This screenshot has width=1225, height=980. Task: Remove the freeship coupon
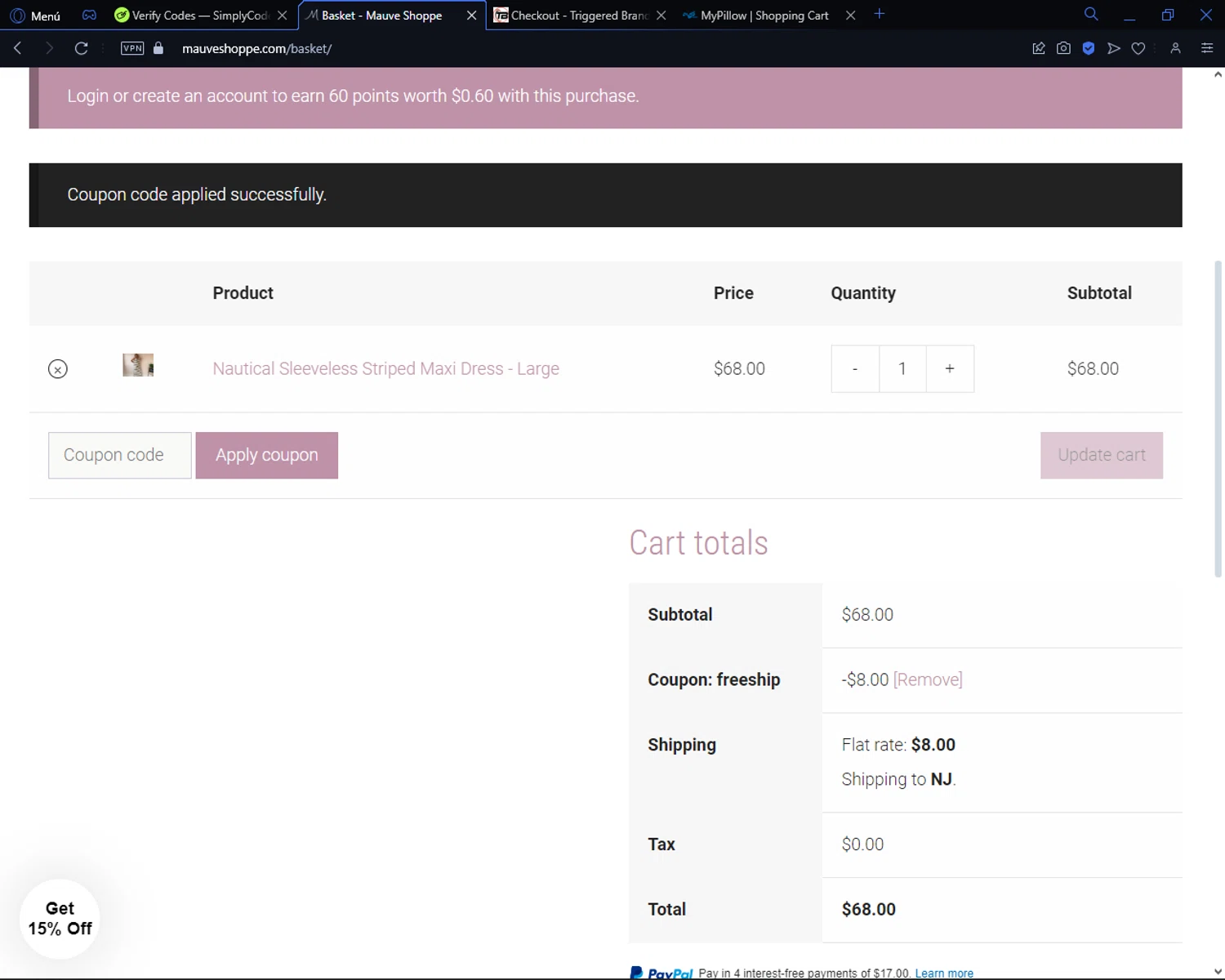tap(928, 679)
